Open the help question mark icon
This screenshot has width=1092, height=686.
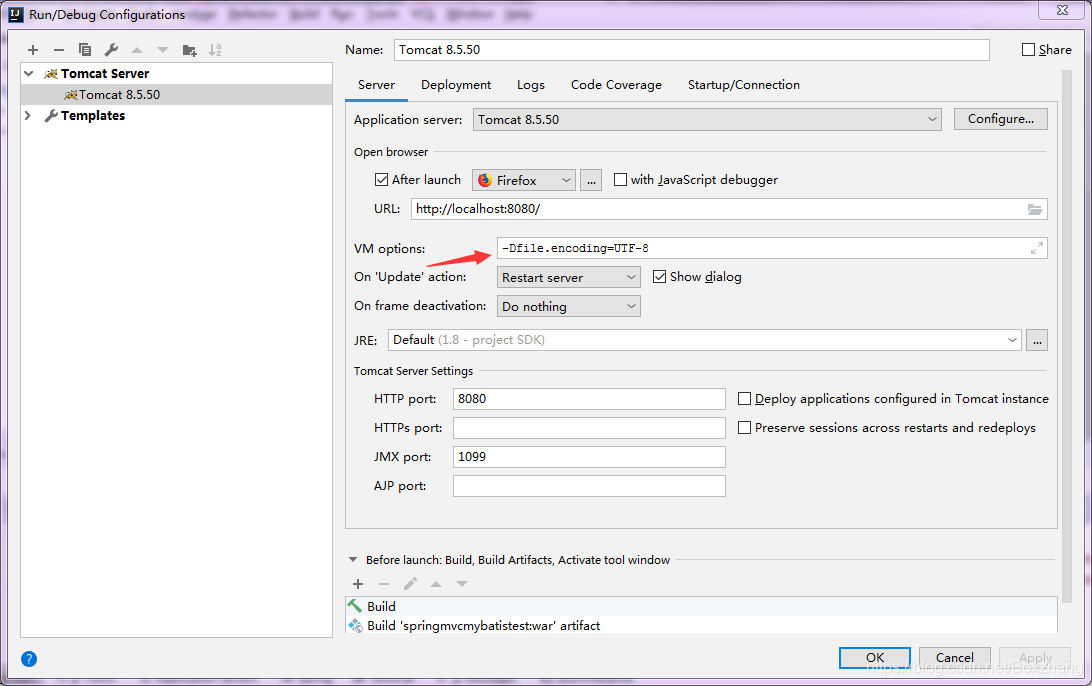[29, 658]
